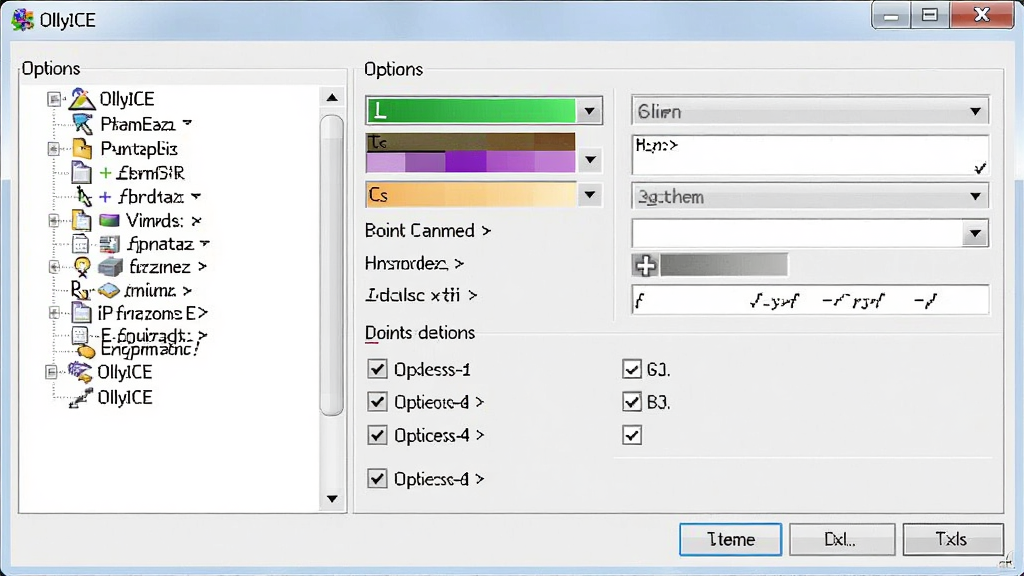
Task: Expand the Vimrds tree node
Action: pyautogui.click(x=54, y=221)
